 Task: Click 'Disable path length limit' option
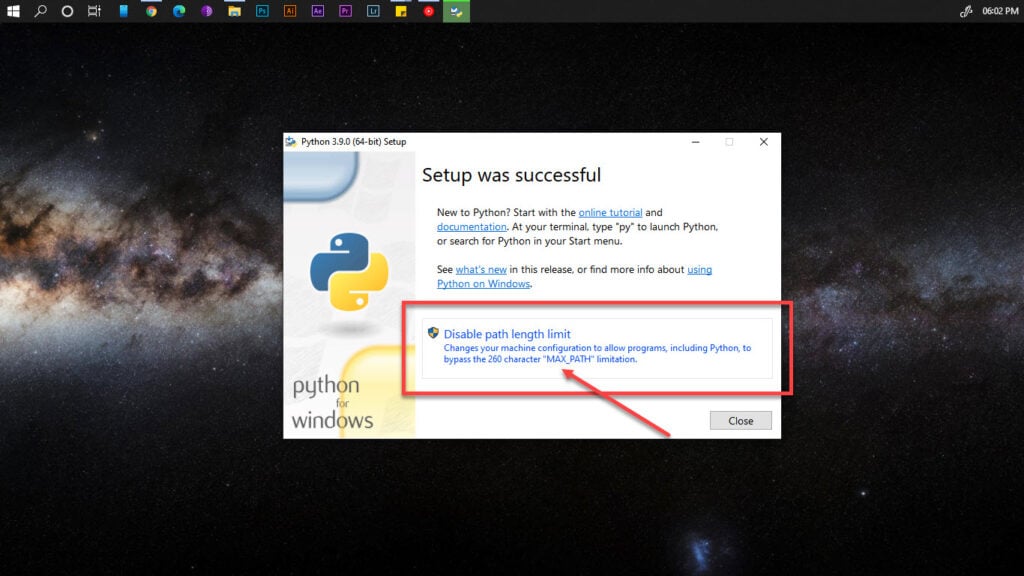597,348
